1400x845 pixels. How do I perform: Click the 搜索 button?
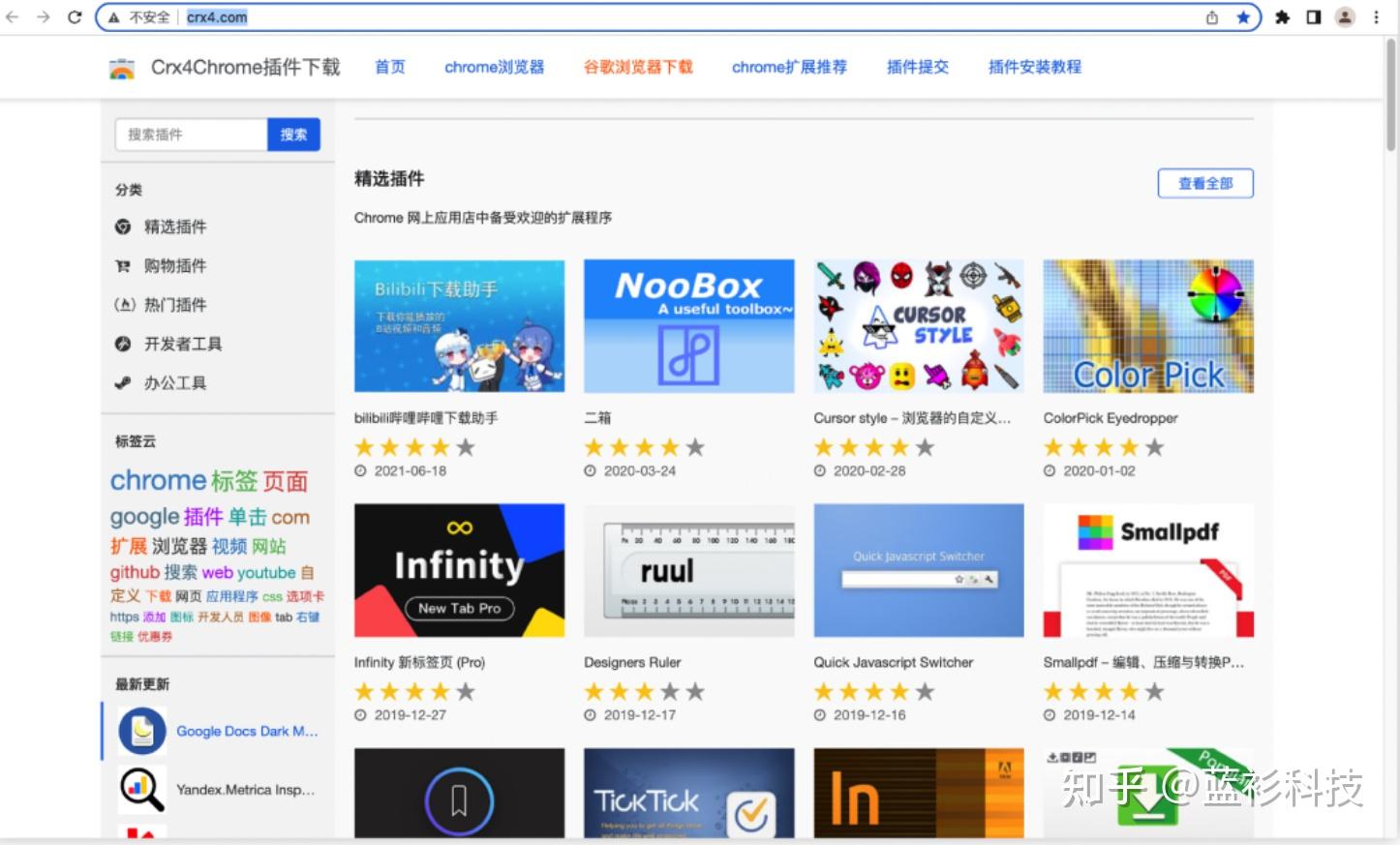[x=293, y=135]
